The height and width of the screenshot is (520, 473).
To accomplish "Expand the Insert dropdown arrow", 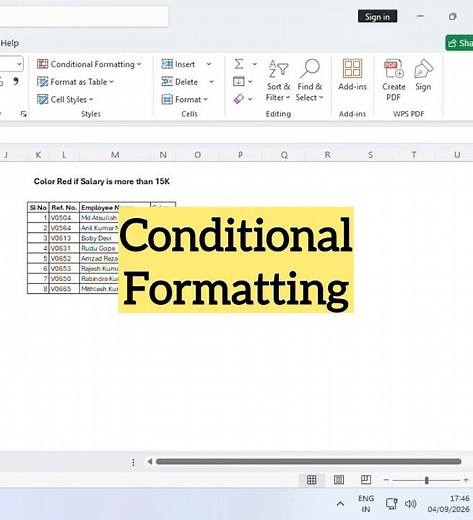I will point(209,64).
